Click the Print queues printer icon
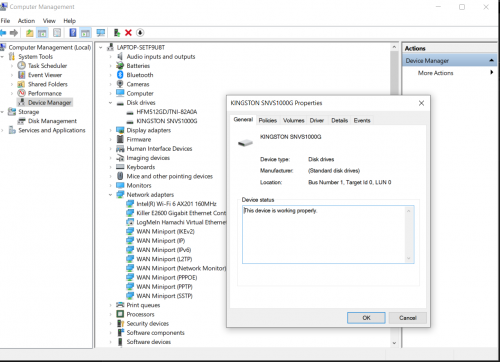Viewport: 500px width, 362px height. click(x=120, y=305)
